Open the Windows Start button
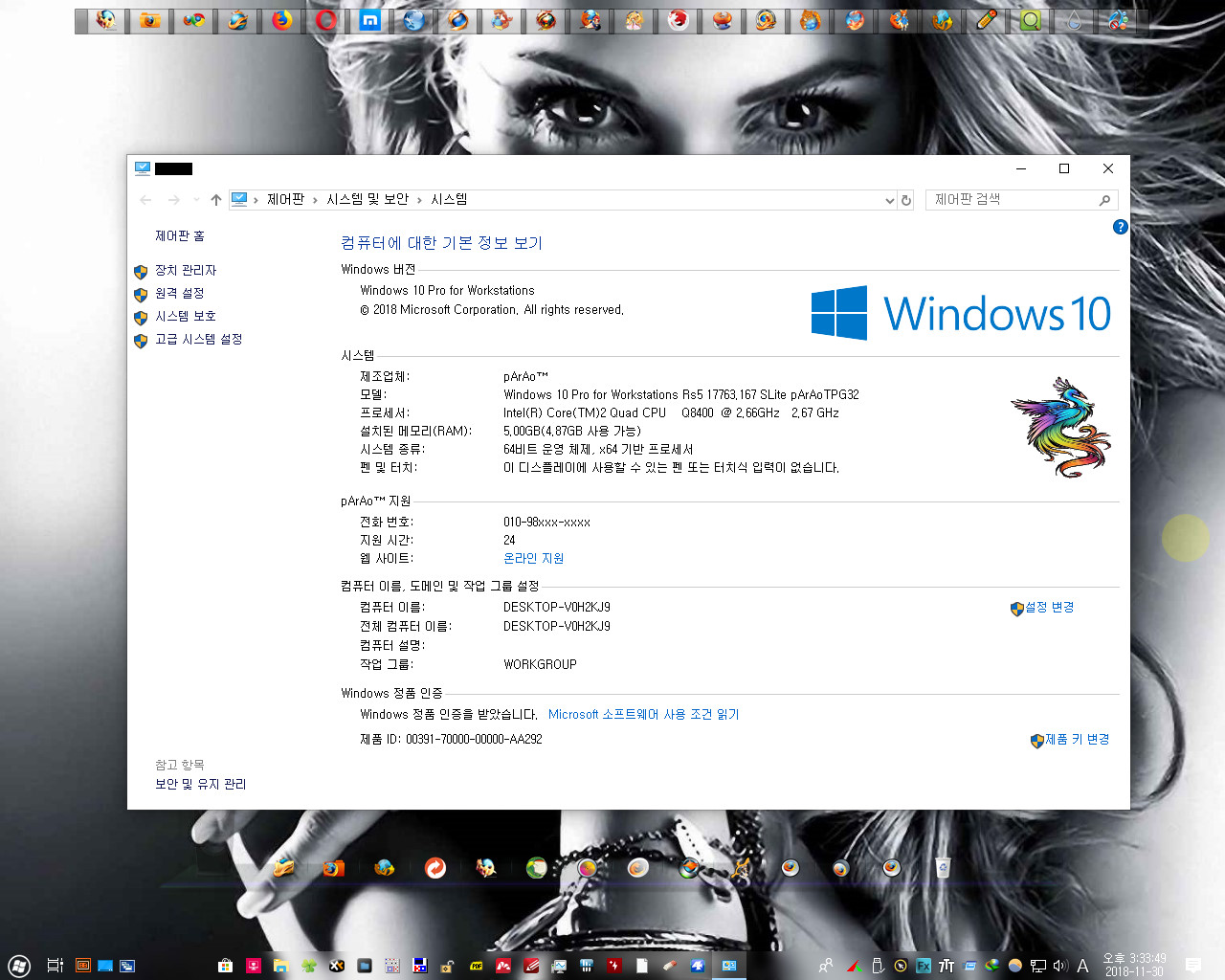 [19, 966]
